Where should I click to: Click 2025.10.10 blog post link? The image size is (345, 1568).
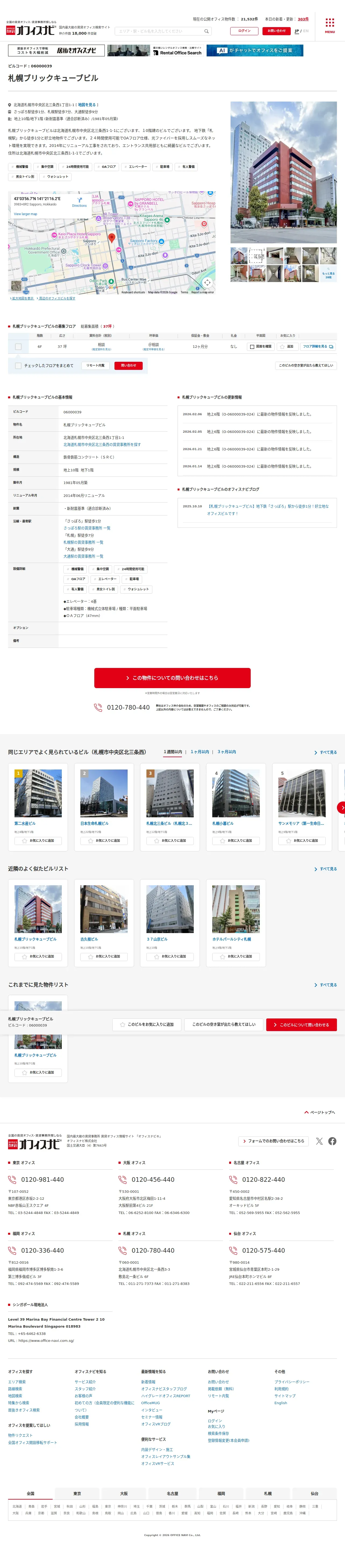[x=268, y=510]
